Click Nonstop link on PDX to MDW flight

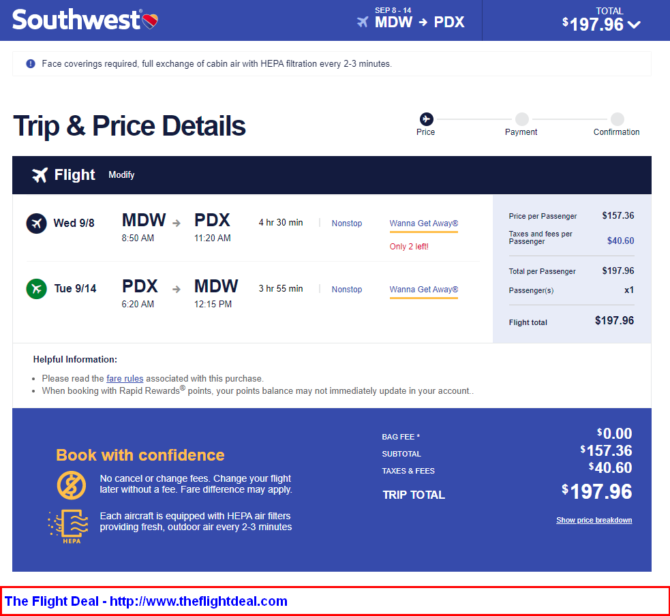347,289
